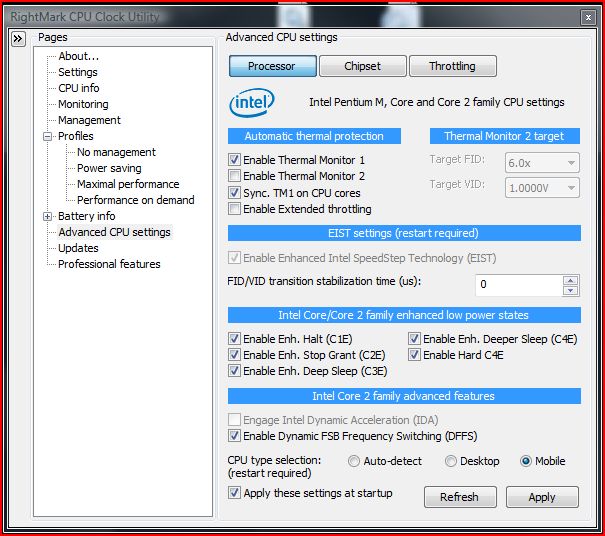Image resolution: width=605 pixels, height=536 pixels.
Task: Toggle Enable Enh. Deep Sleep (C3E)
Action: pos(234,371)
